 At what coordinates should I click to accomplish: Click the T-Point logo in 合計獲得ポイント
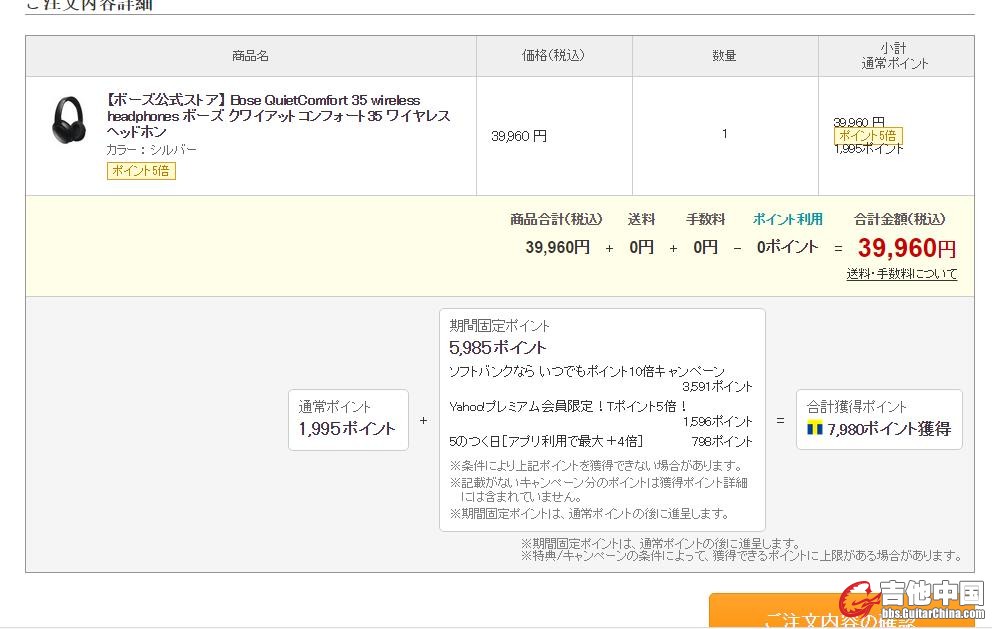coord(815,428)
